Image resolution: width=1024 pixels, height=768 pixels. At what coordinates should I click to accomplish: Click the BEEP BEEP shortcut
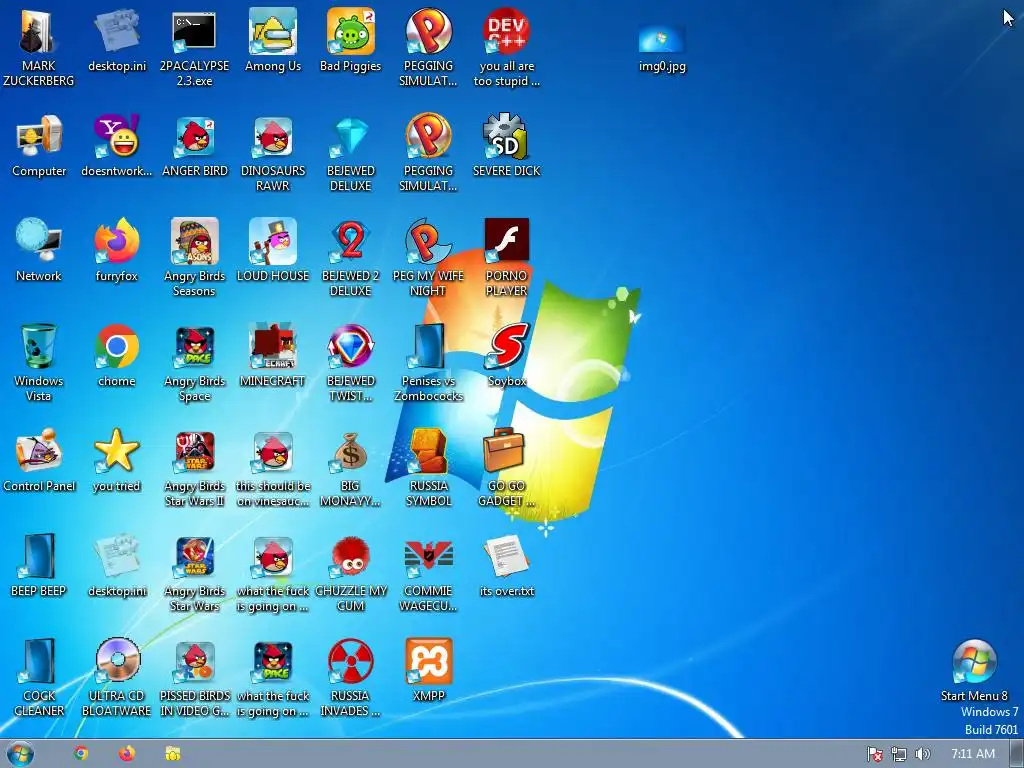[x=39, y=566]
